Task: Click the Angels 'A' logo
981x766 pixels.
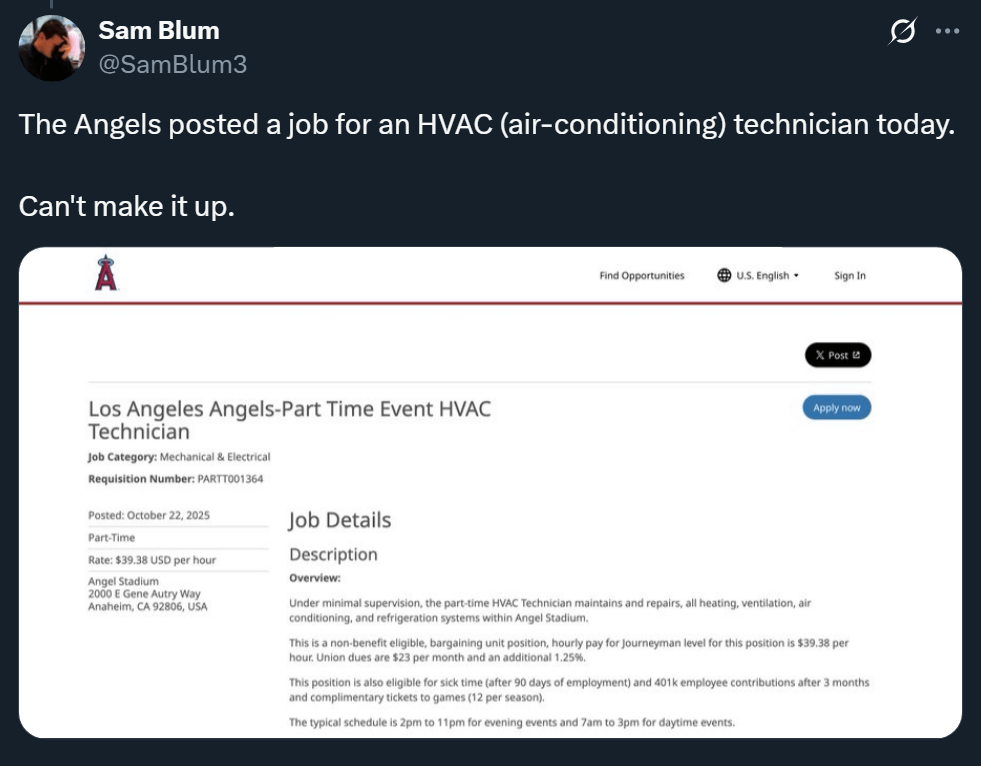Action: (x=106, y=273)
